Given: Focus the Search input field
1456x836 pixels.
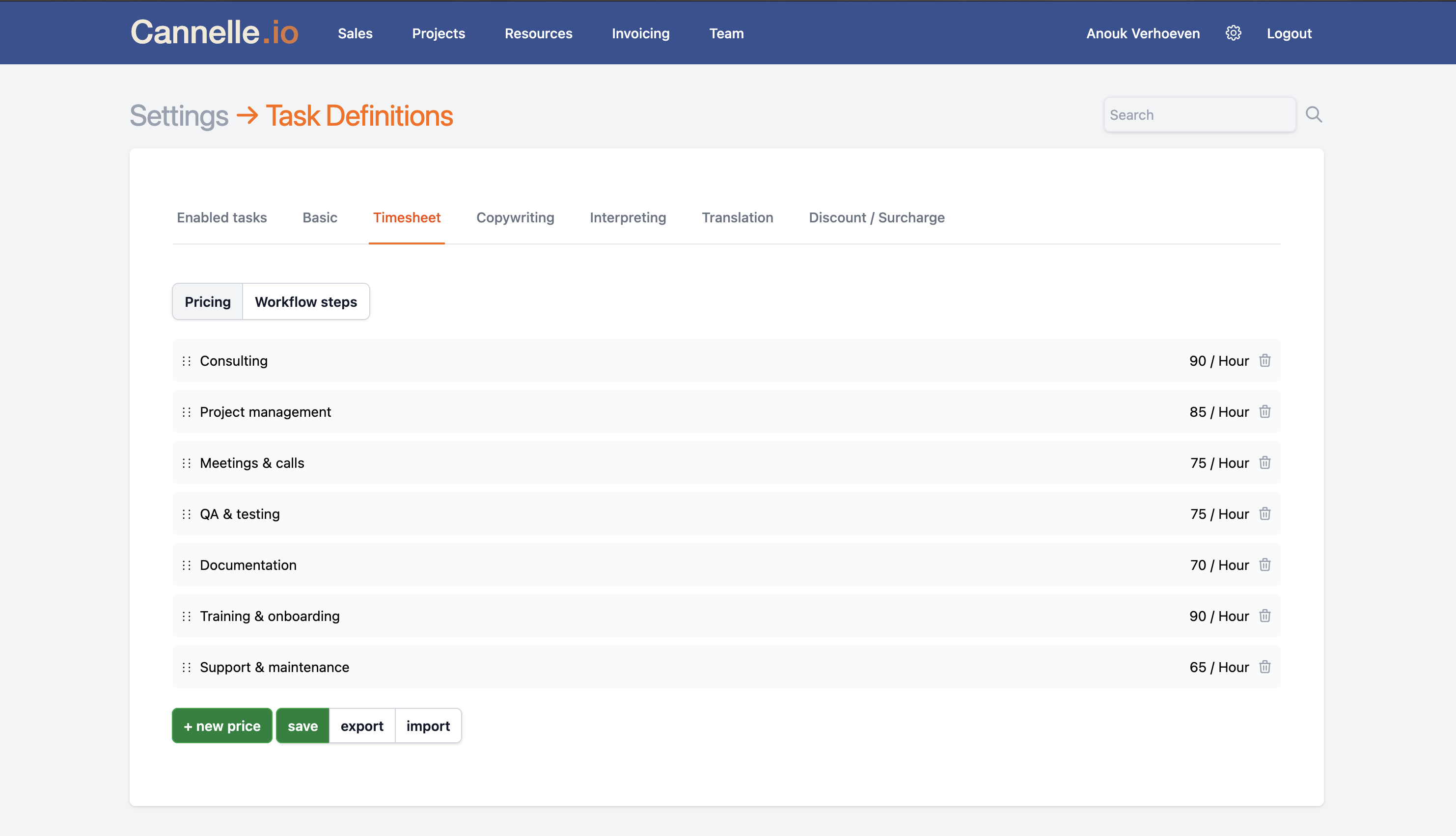Looking at the screenshot, I should 1199,115.
